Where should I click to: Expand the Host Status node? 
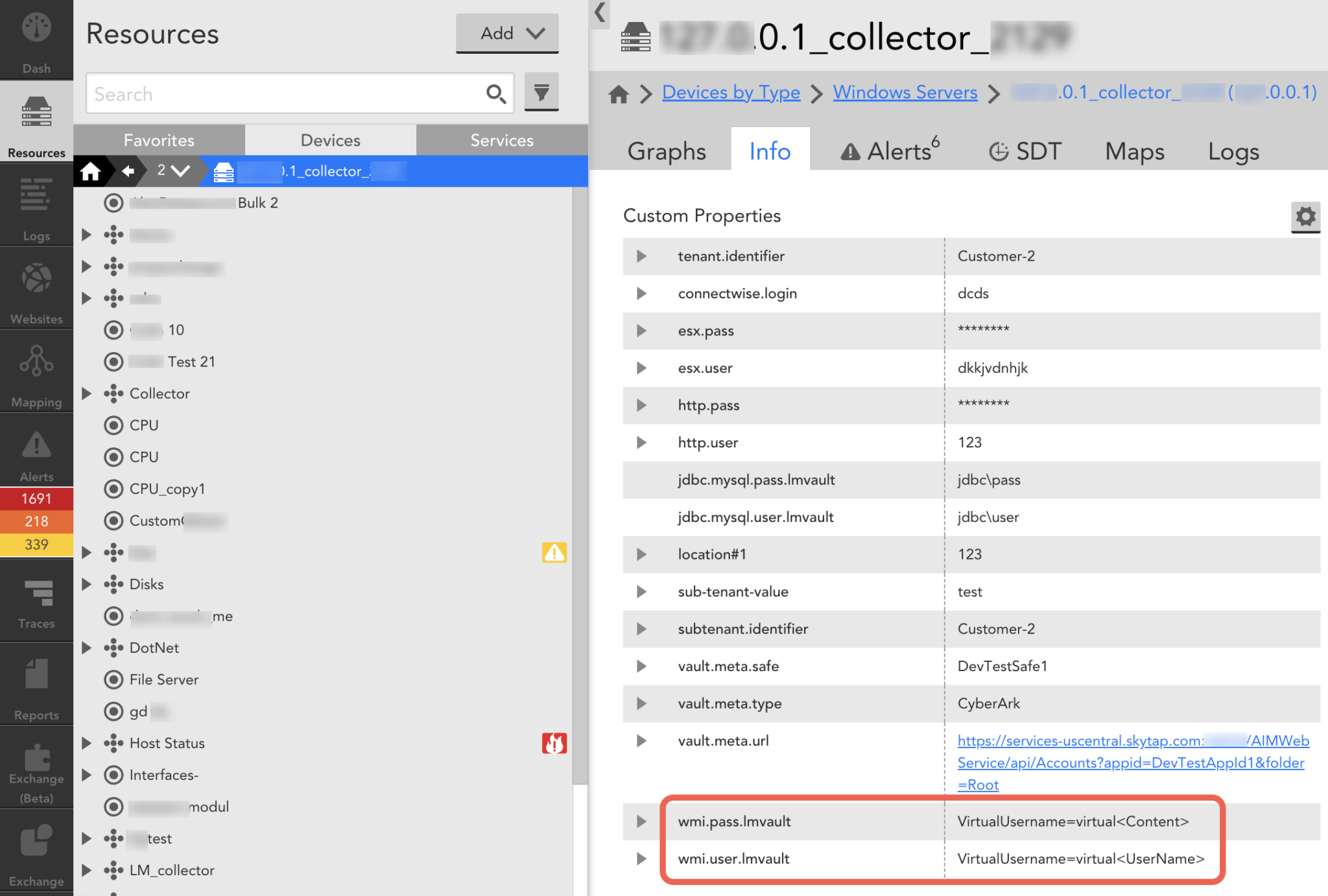(x=86, y=743)
